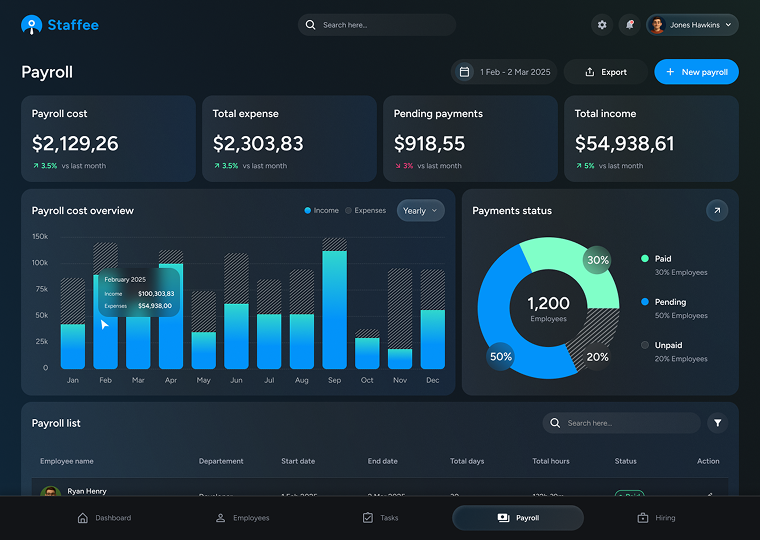The width and height of the screenshot is (760, 540).
Task: Sort by End date column header
Action: [382, 461]
